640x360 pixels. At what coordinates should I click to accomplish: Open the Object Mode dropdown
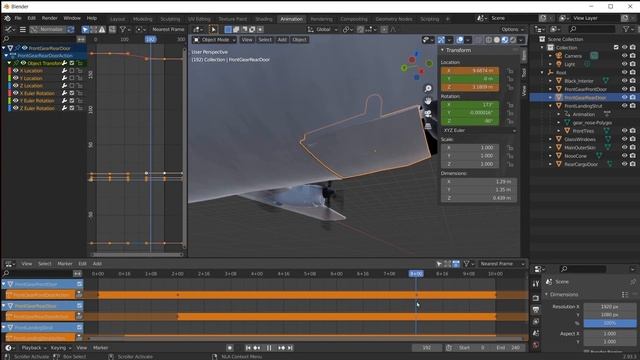click(214, 40)
